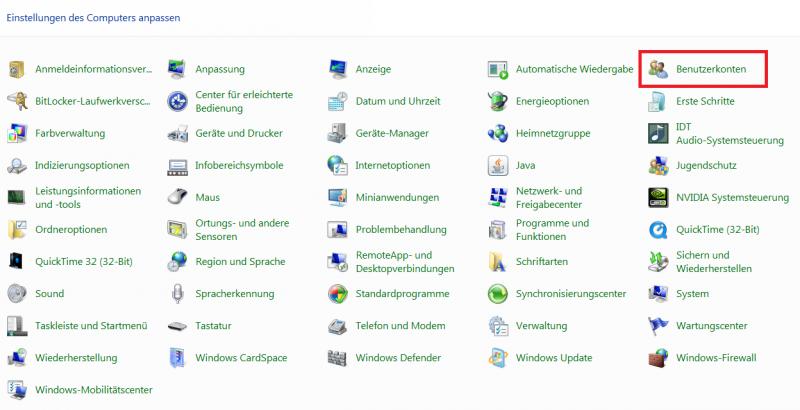
Task: Click the Verwaltung link
Action: (x=541, y=325)
